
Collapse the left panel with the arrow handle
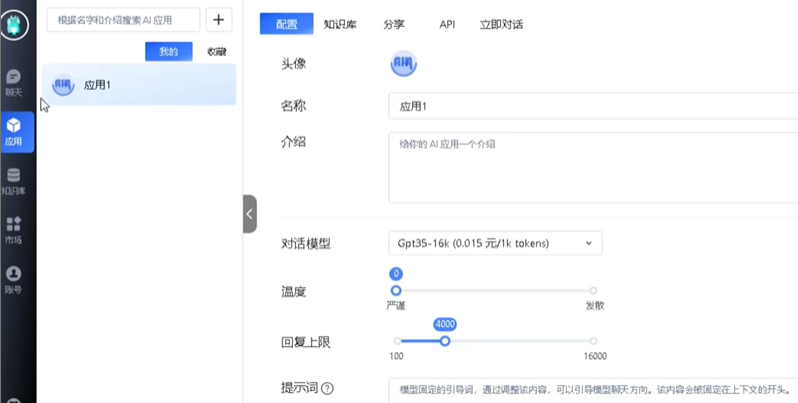(x=249, y=213)
